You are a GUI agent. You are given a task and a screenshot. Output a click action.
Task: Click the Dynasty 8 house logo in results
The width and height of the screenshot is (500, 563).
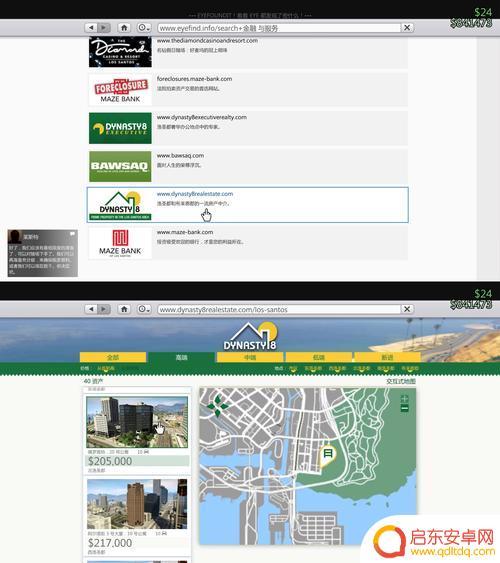pyautogui.click(x=120, y=205)
